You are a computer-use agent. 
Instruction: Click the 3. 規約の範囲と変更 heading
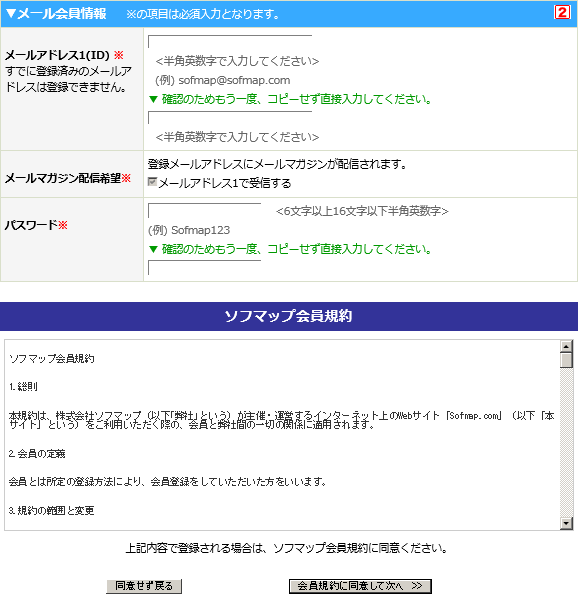(x=52, y=511)
